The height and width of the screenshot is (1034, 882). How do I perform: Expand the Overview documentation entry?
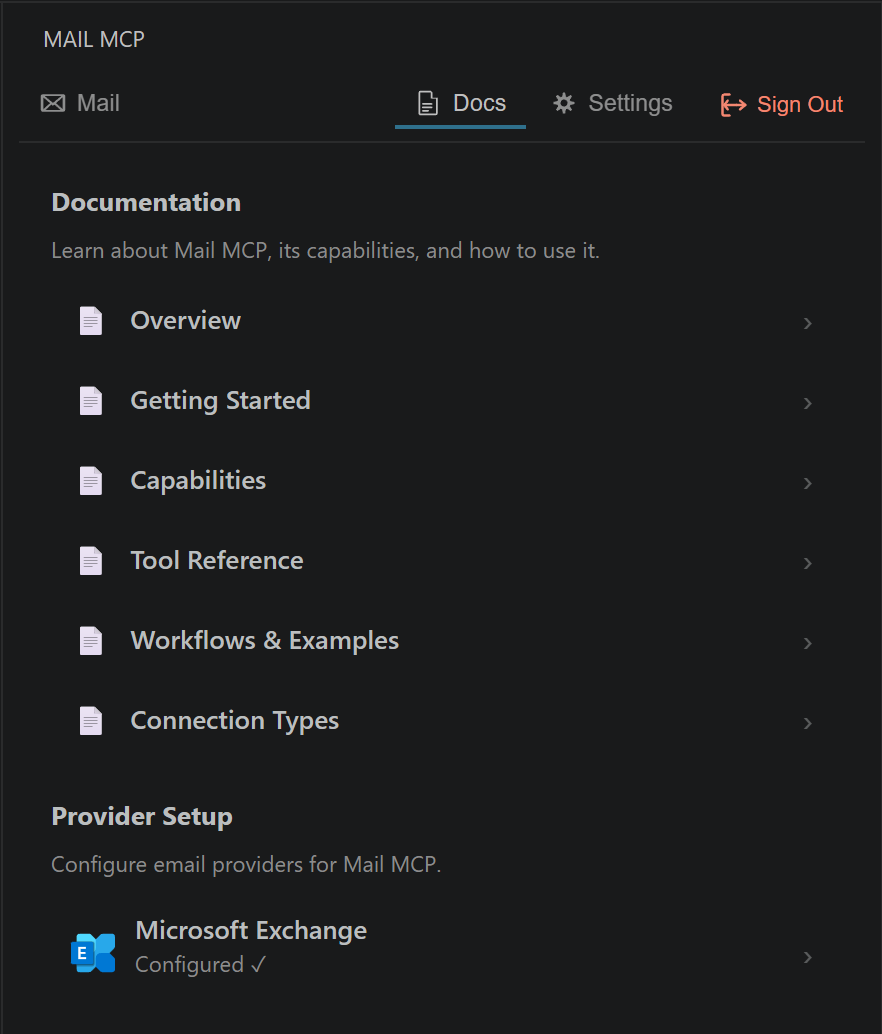pyautogui.click(x=807, y=323)
